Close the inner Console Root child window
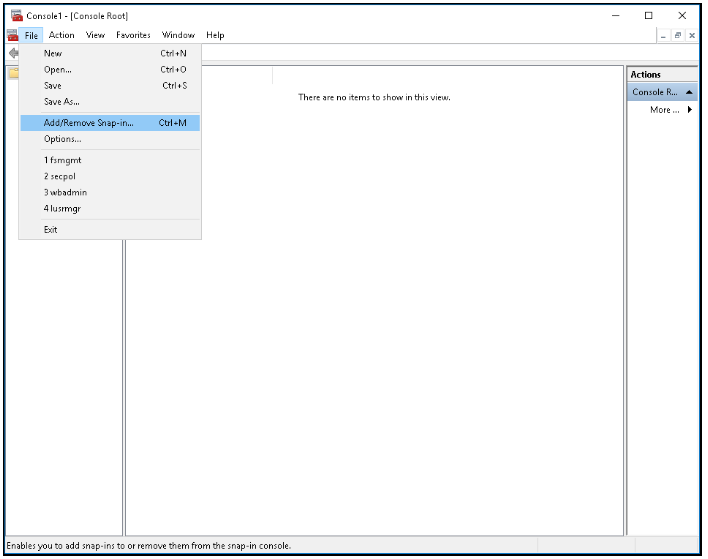This screenshot has height=559, width=708. coord(691,35)
